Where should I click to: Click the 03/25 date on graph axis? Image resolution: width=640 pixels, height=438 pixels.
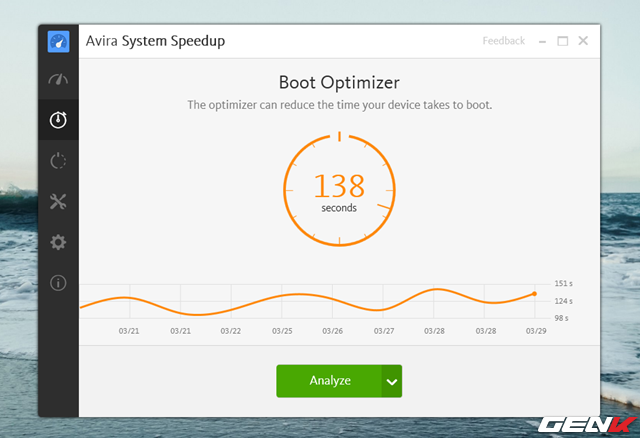pos(282,331)
